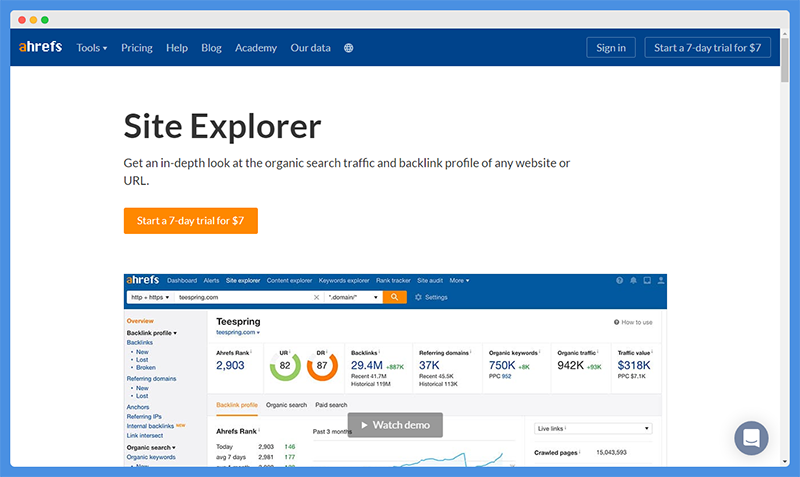Click the help question mark icon in demo toolbar
Image resolution: width=800 pixels, height=477 pixels.
[x=619, y=281]
